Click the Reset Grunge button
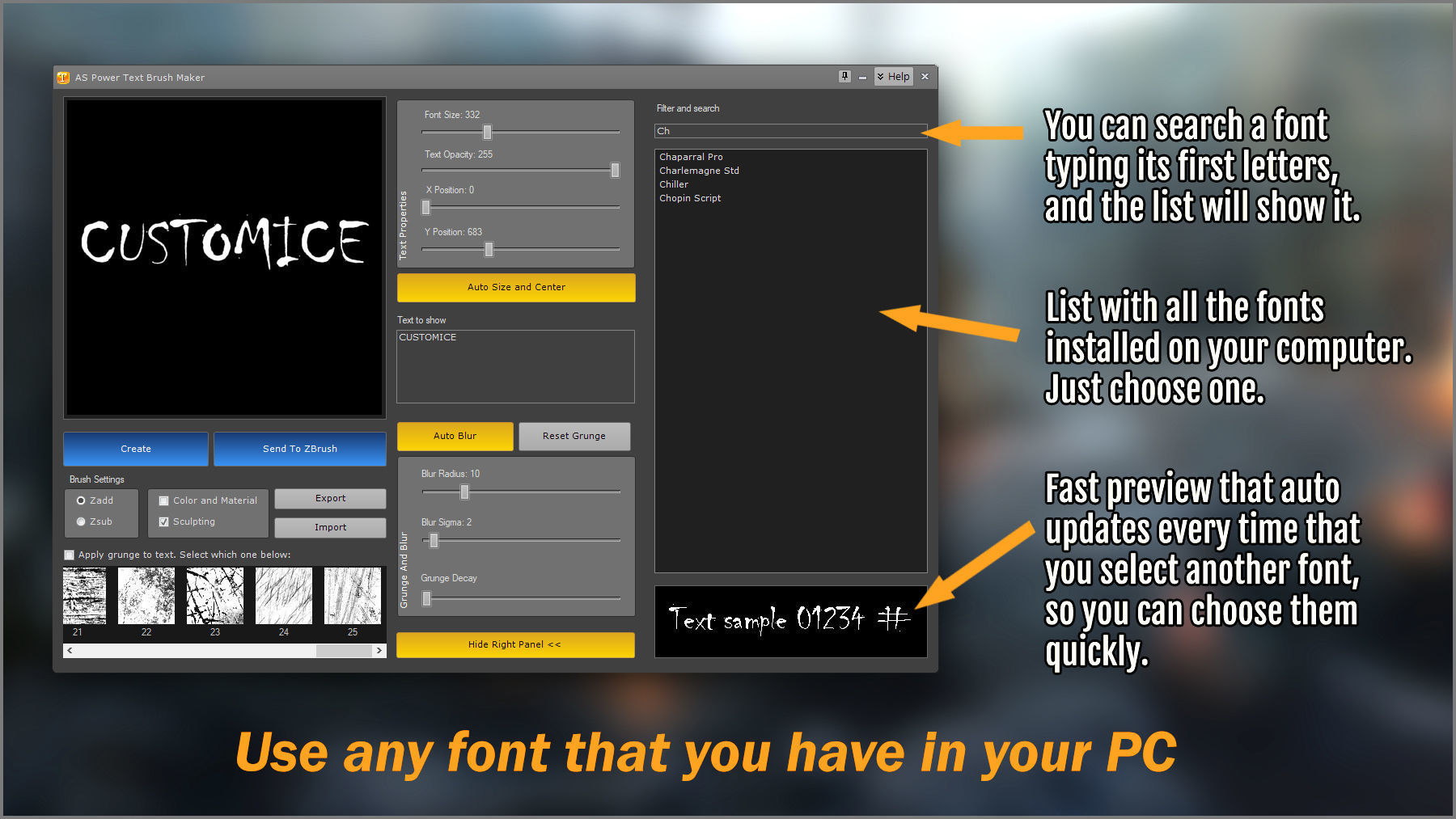The image size is (1456, 819). coord(574,436)
